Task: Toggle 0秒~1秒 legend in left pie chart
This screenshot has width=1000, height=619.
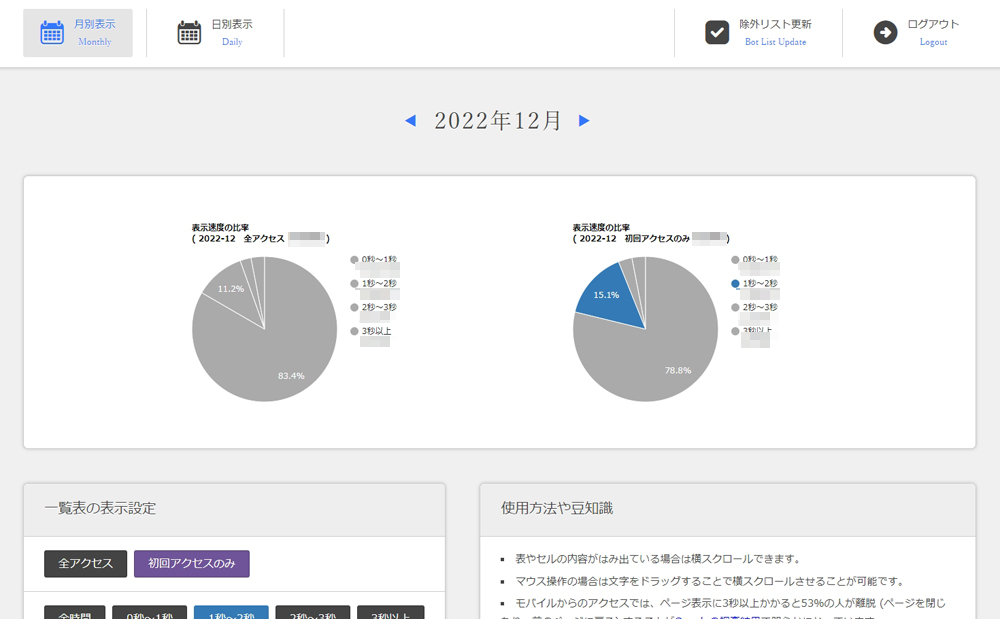Action: pyautogui.click(x=374, y=259)
